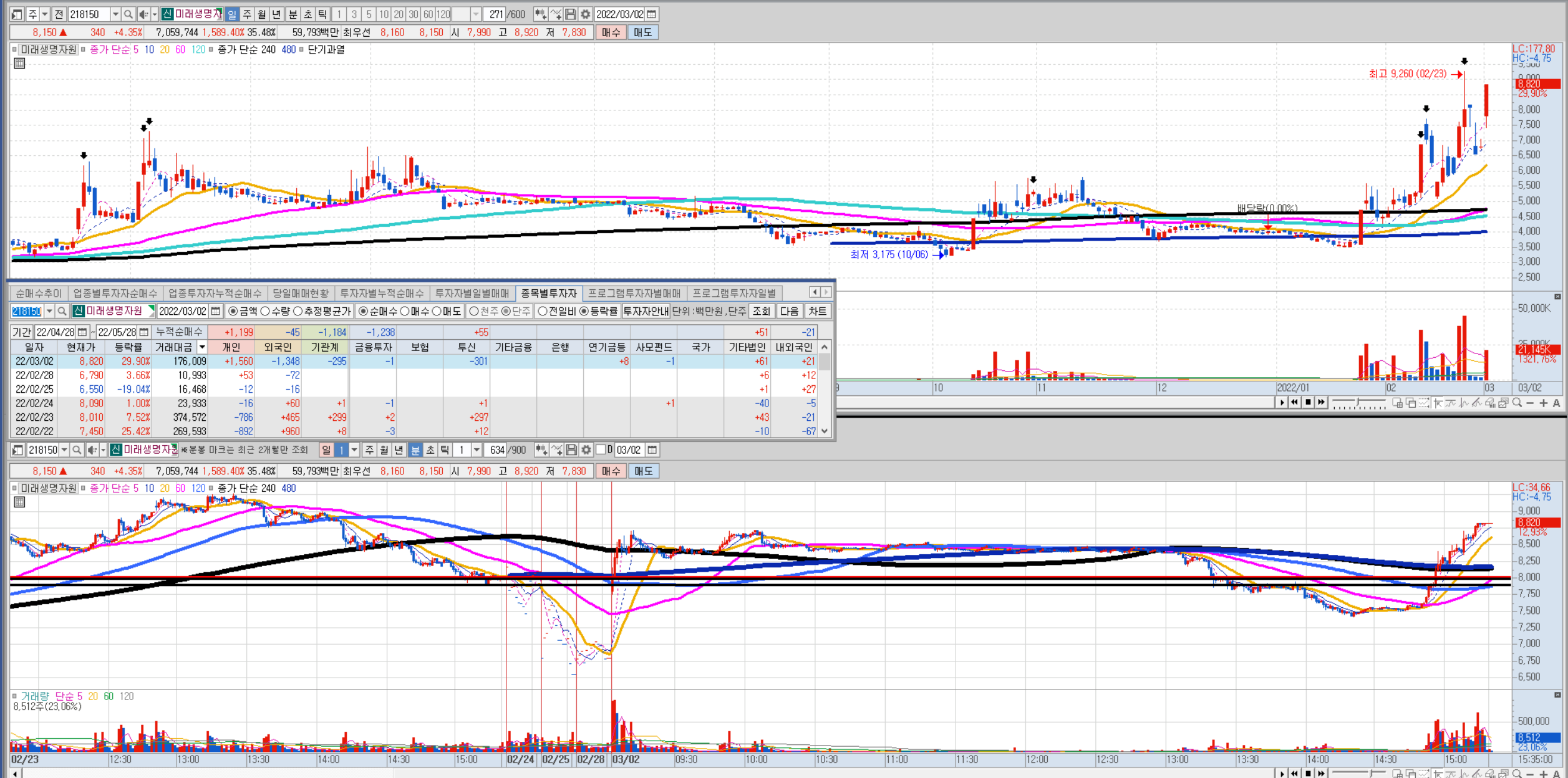1568x778 pixels.
Task: Click add-indicator candlestick icon in top toolbar
Action: pos(540,14)
